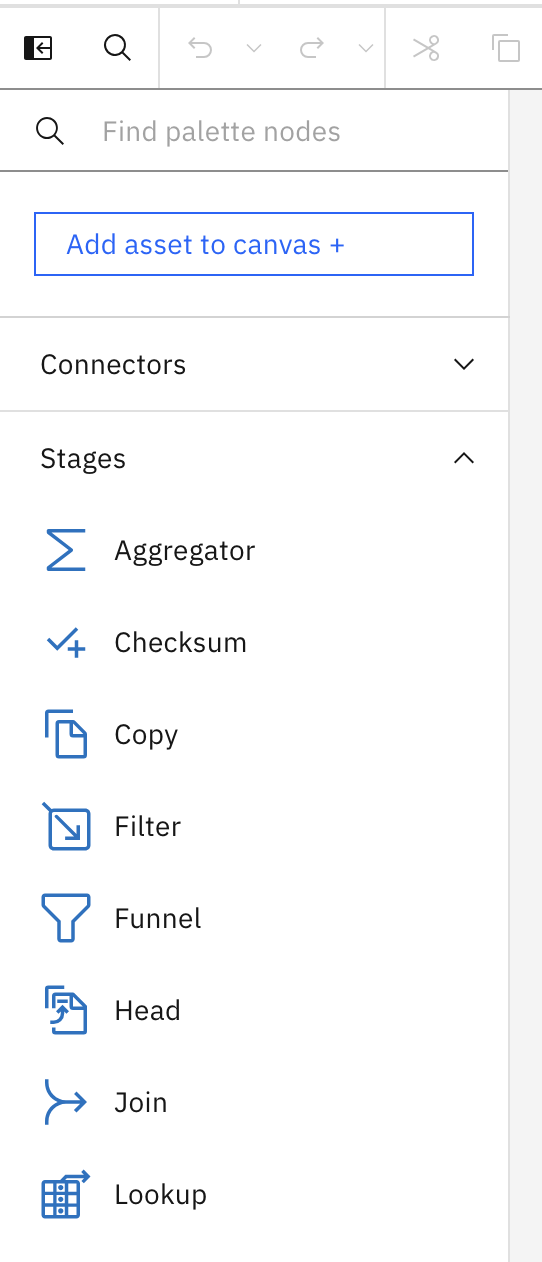Open the Redo dropdown chevron

[x=366, y=48]
